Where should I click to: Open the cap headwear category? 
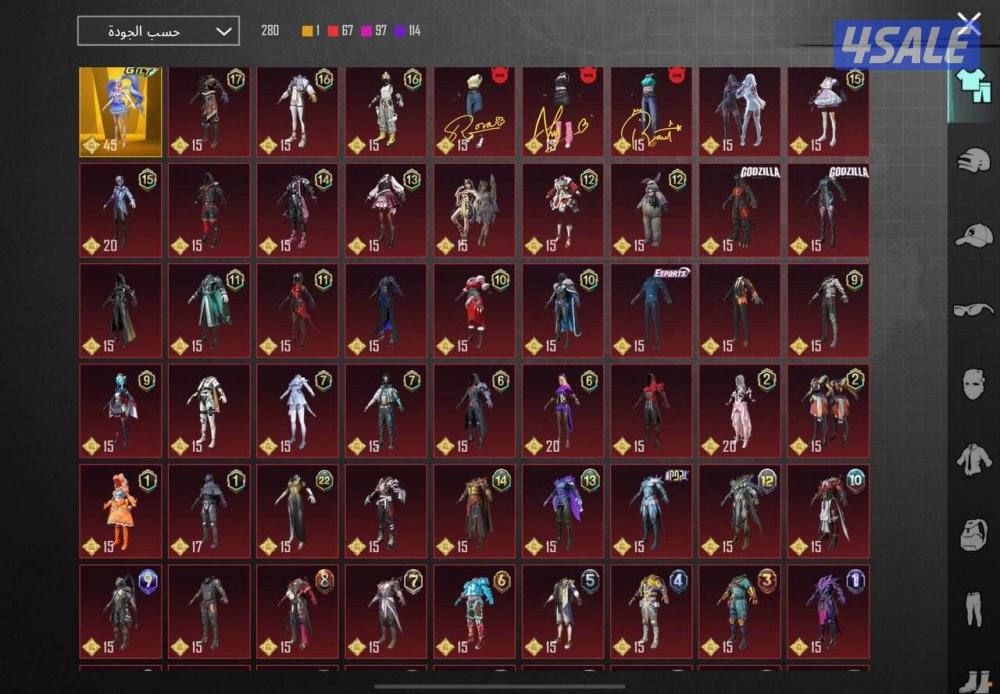[x=971, y=236]
